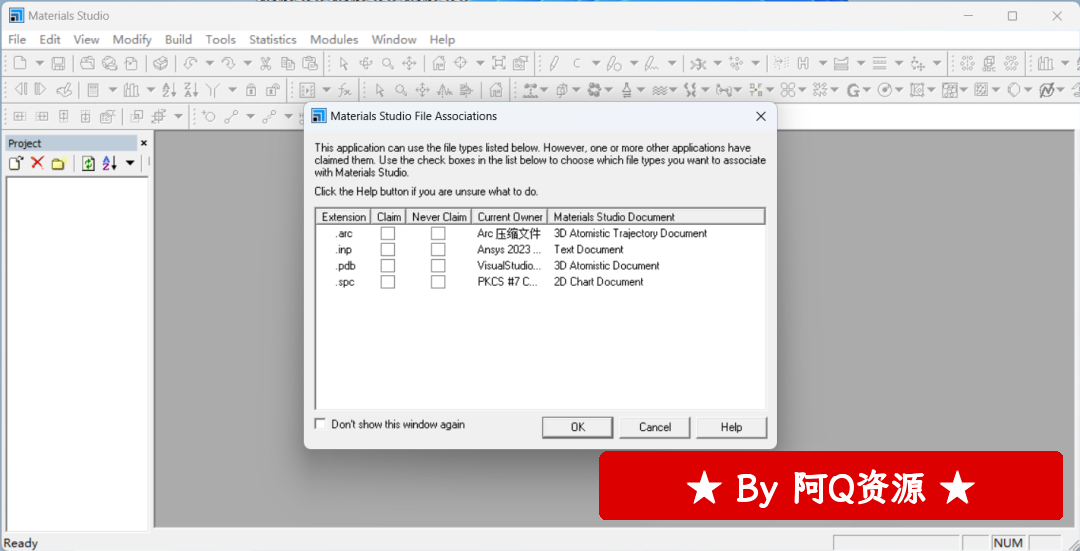Open dropdown arrow next to New document icon
The width and height of the screenshot is (1080, 551).
tap(39, 63)
